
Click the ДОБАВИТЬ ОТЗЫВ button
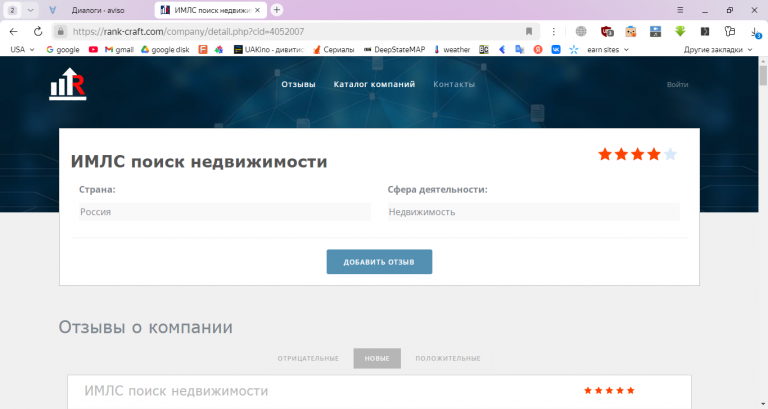[x=379, y=262]
